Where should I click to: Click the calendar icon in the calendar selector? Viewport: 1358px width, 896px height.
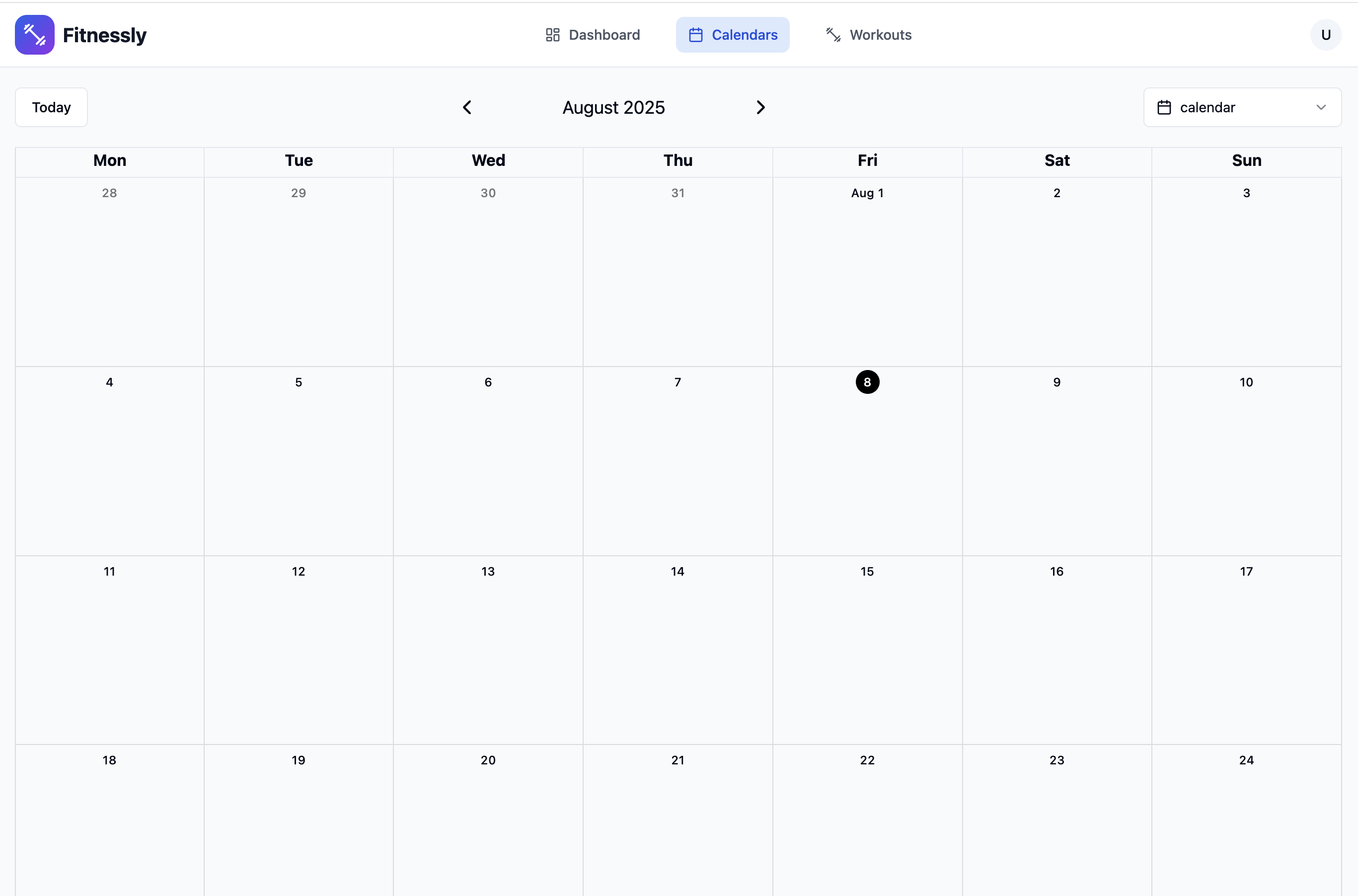tap(1164, 107)
